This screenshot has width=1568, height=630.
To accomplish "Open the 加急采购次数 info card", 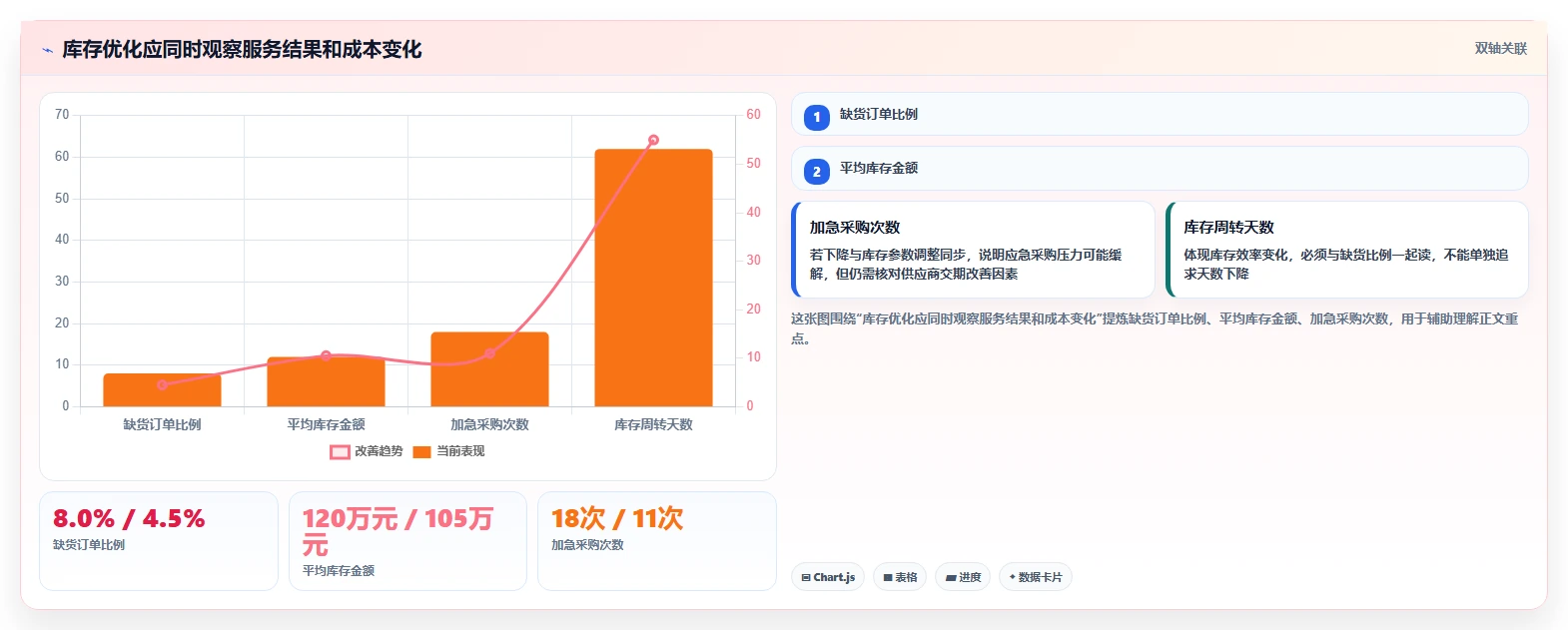I will tap(973, 250).
